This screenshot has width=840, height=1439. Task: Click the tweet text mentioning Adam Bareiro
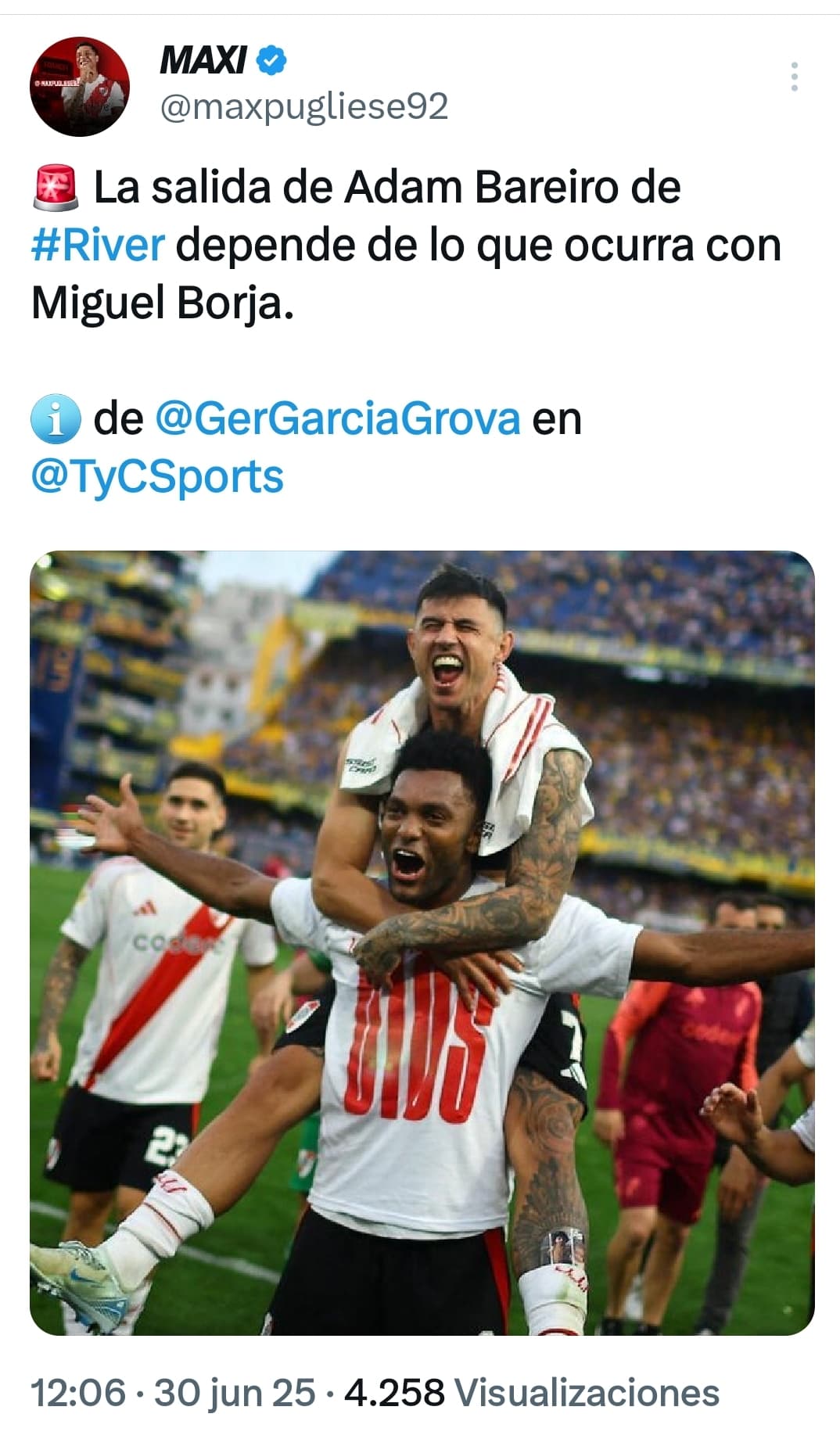[x=406, y=245]
